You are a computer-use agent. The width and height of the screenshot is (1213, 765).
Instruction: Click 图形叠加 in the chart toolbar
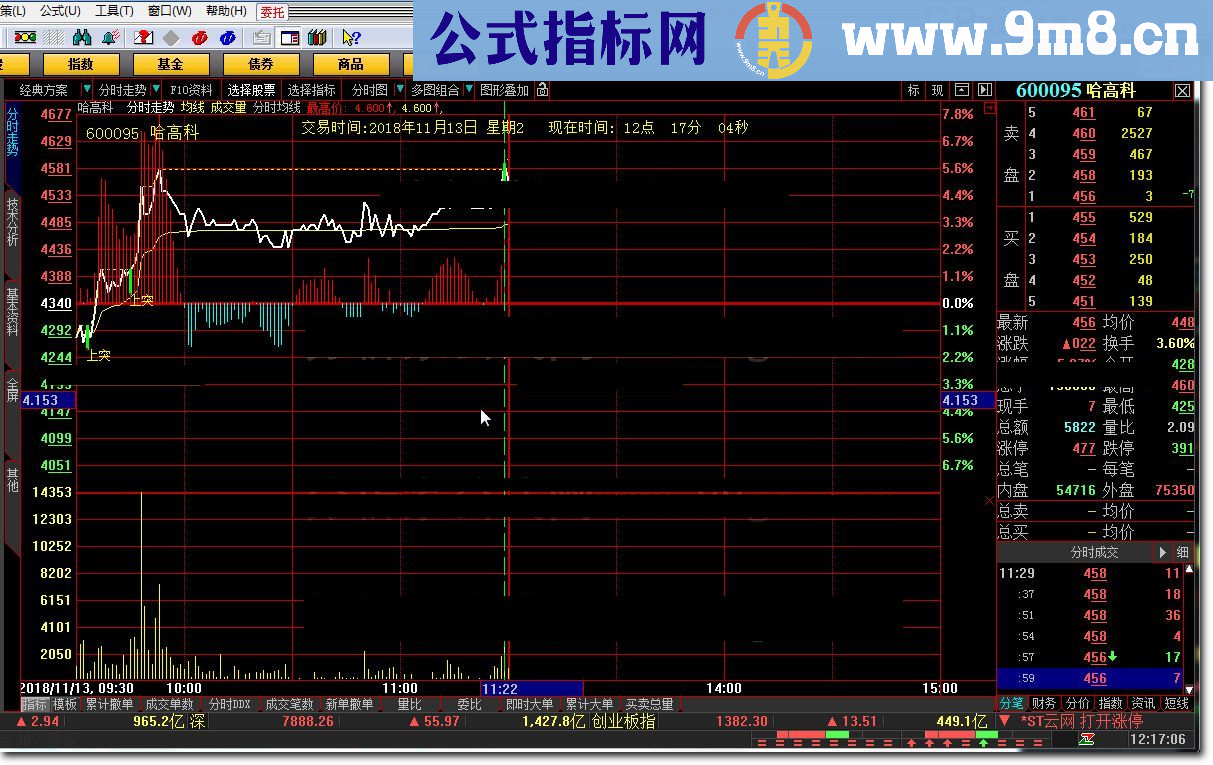tap(506, 90)
